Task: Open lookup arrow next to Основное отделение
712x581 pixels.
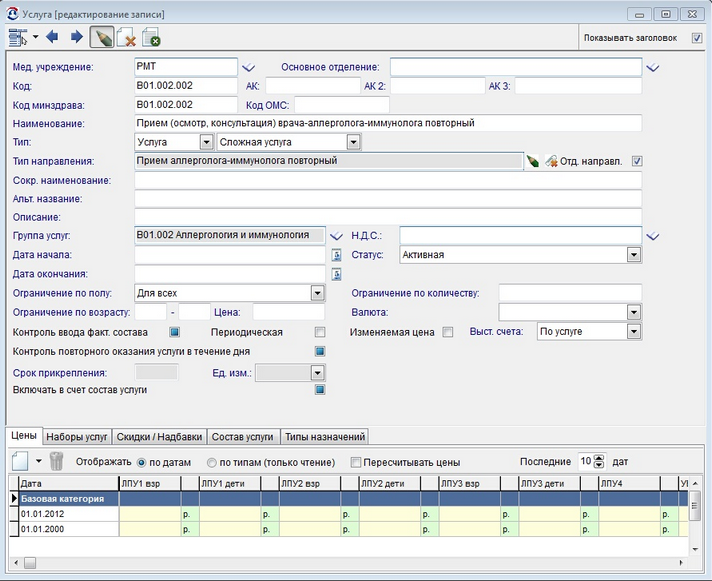Action: [653, 68]
